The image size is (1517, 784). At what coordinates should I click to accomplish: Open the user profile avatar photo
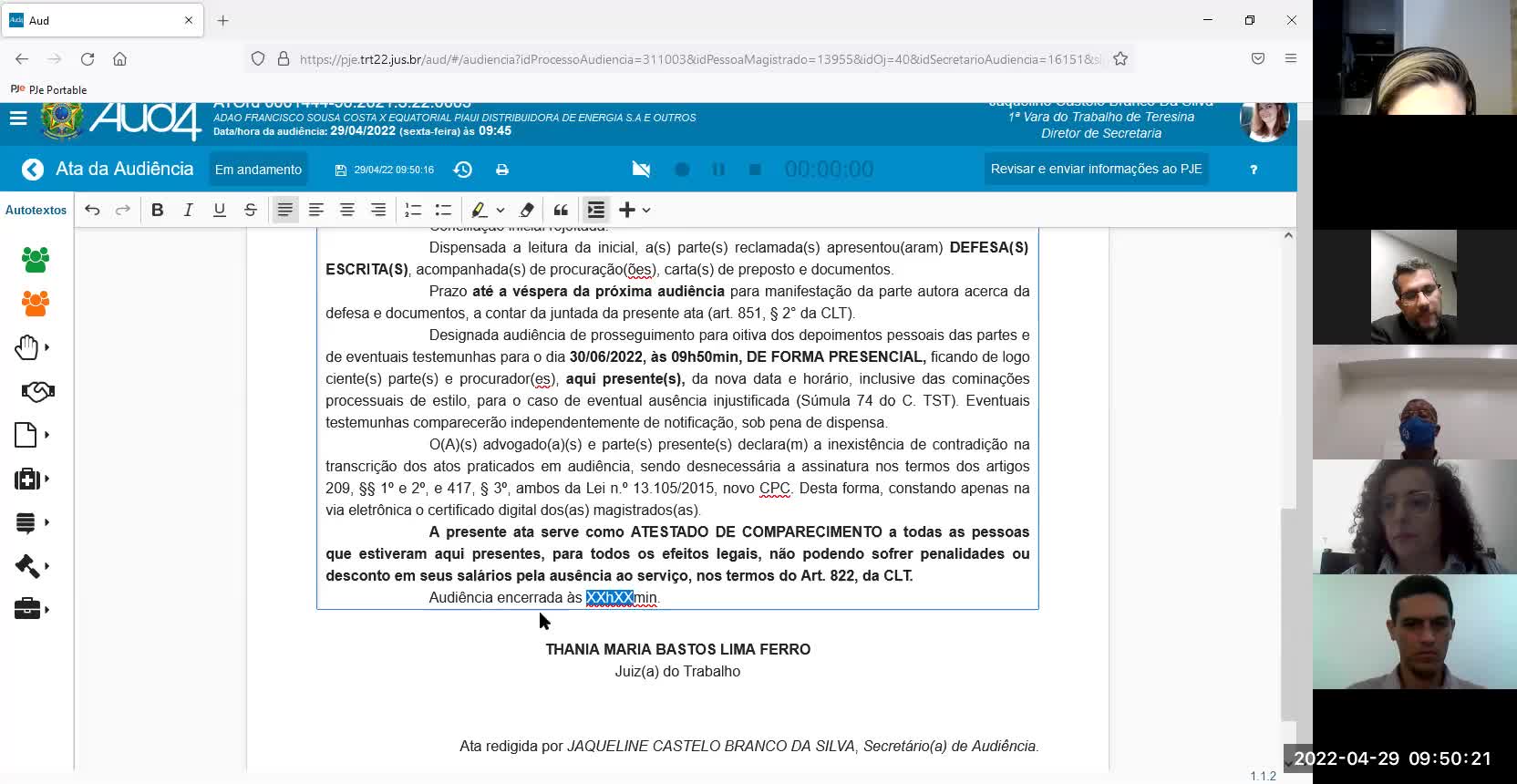tap(1264, 121)
